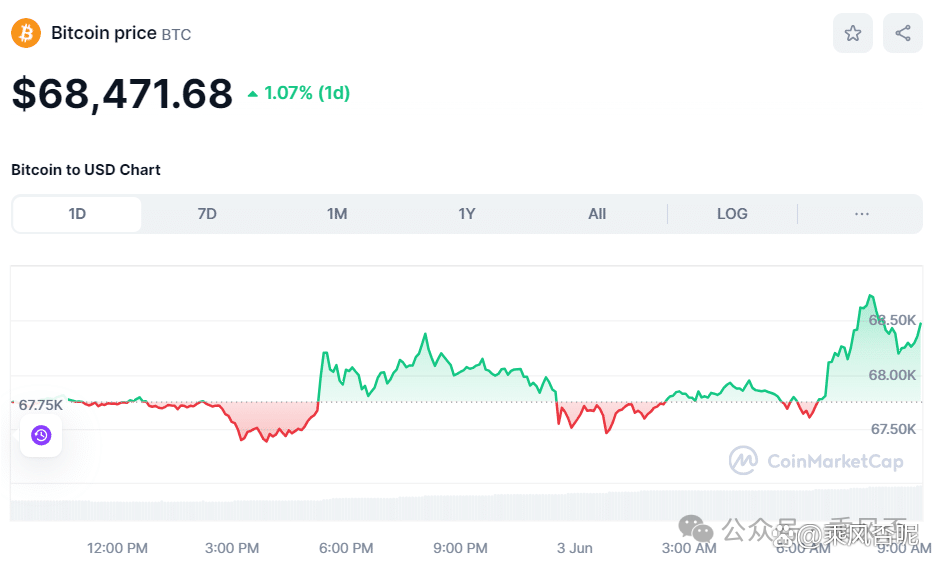Image resolution: width=938 pixels, height=568 pixels.
Task: Open the three-dots more options menu
Action: [862, 214]
